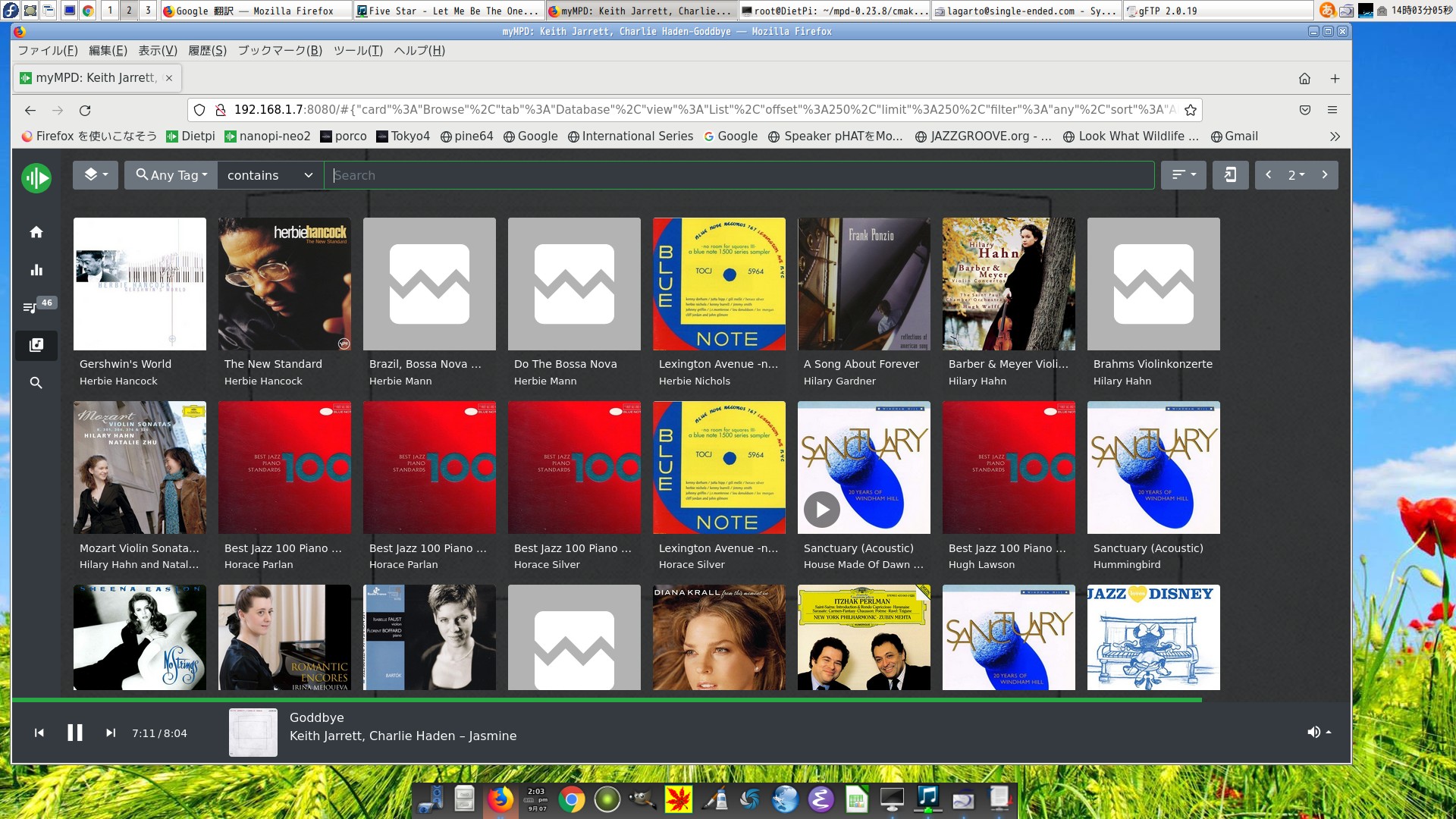
Task: Go to the previous track
Action: [x=39, y=733]
